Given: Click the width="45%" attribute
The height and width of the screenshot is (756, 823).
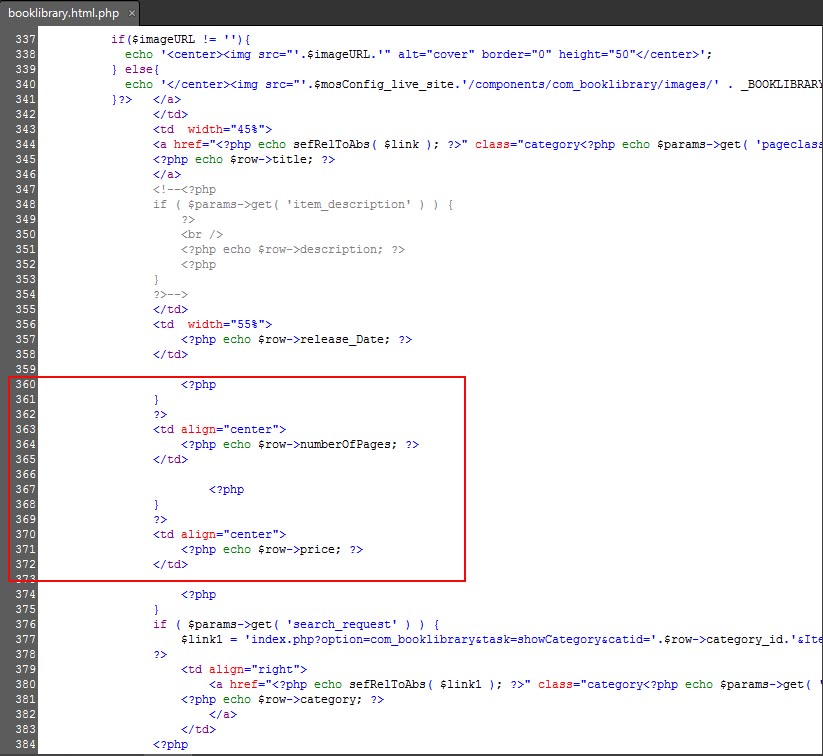Looking at the screenshot, I should [226, 129].
